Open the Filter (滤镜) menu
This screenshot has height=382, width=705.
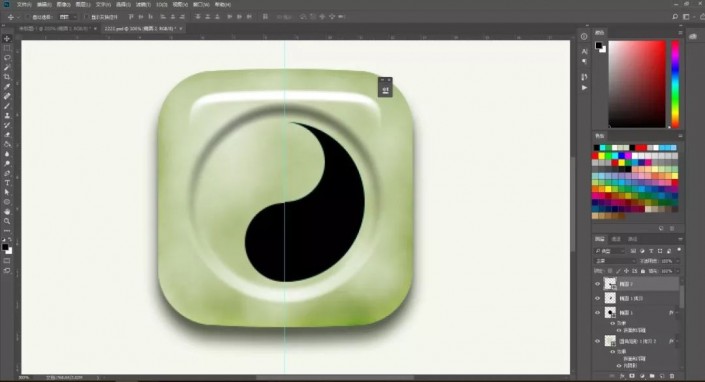(143, 4)
